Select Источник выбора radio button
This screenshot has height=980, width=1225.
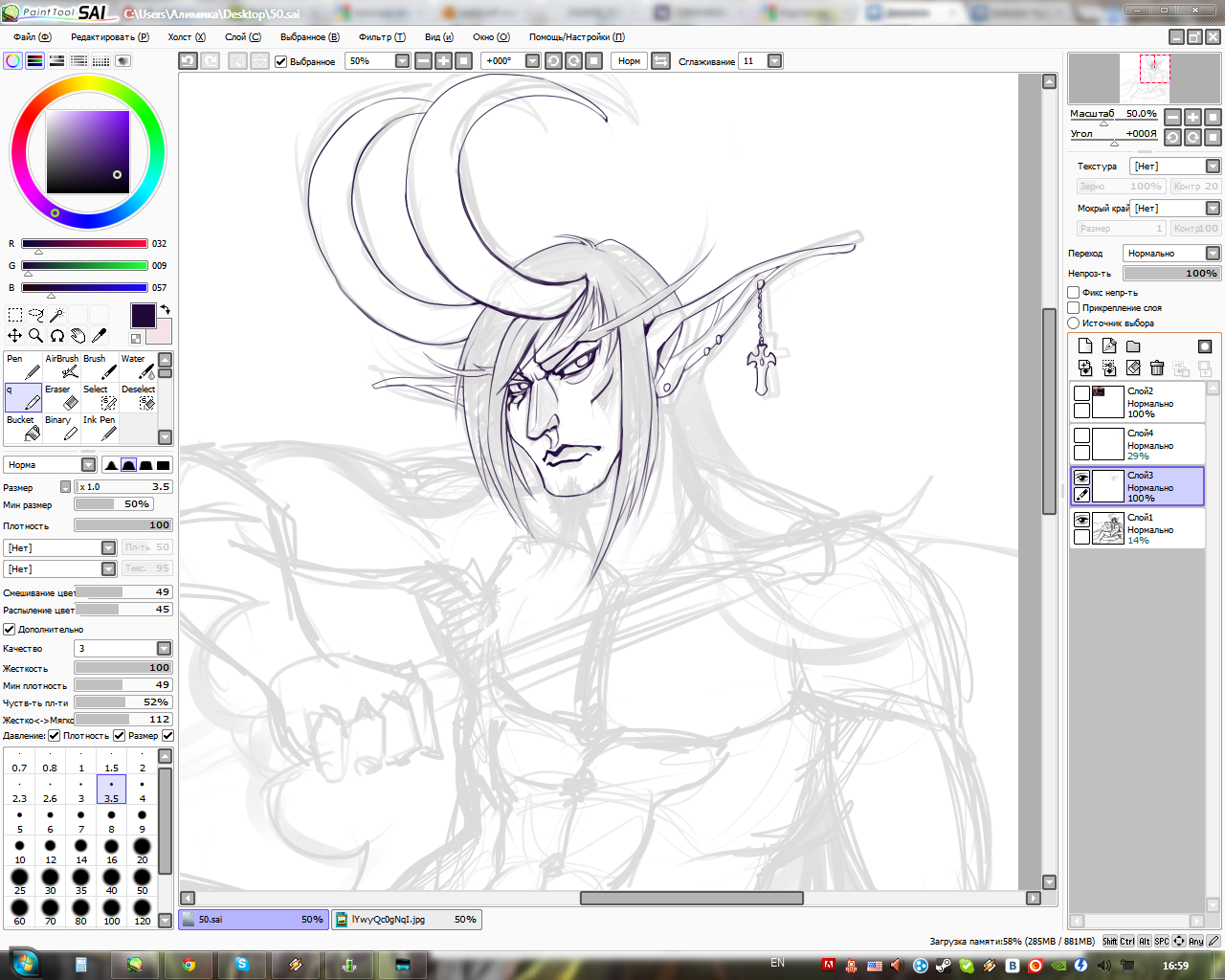(1074, 323)
